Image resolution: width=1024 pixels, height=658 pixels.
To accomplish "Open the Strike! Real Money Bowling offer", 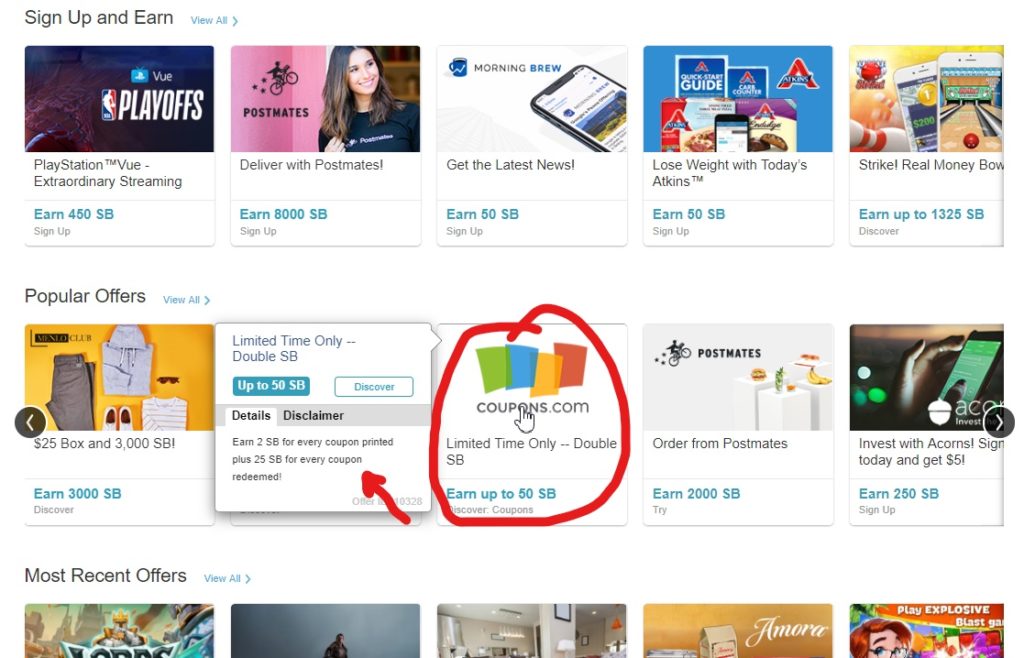I will coord(927,99).
